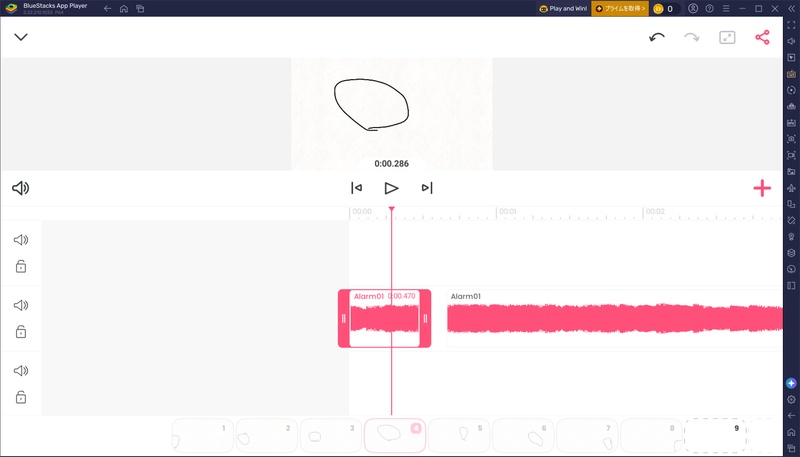800x457 pixels.
Task: Click sidebar layers stack icon
Action: tap(791, 252)
